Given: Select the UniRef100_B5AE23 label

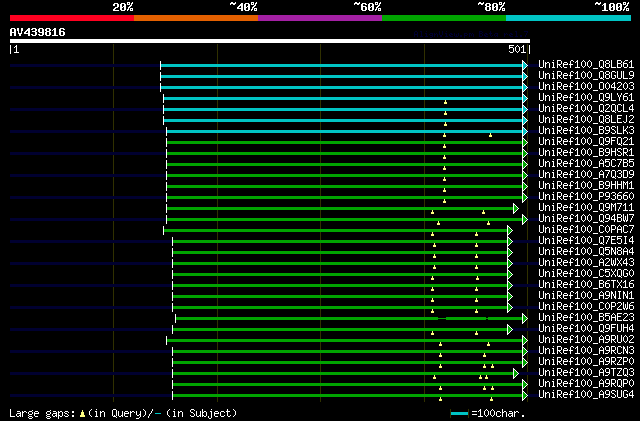Looking at the screenshot, I should (x=586, y=318).
